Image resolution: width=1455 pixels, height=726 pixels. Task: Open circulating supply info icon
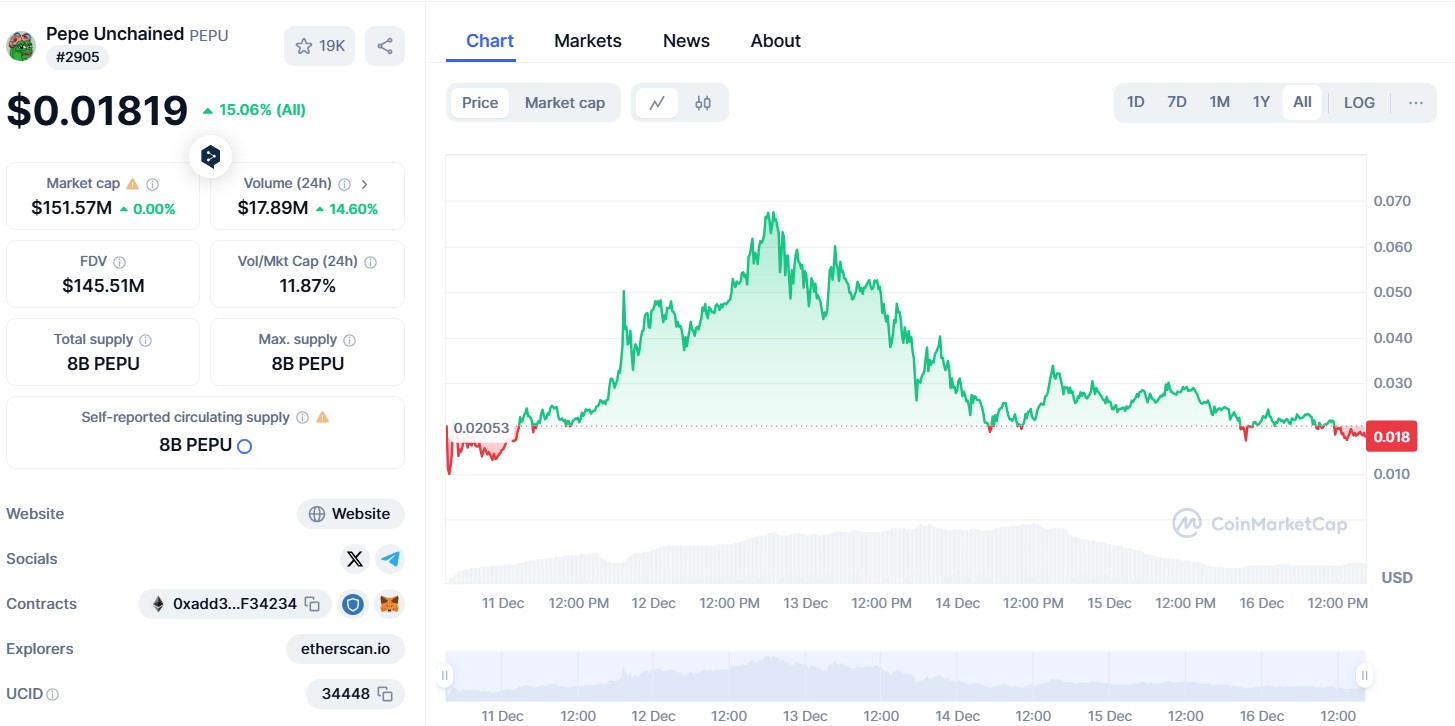(x=302, y=418)
